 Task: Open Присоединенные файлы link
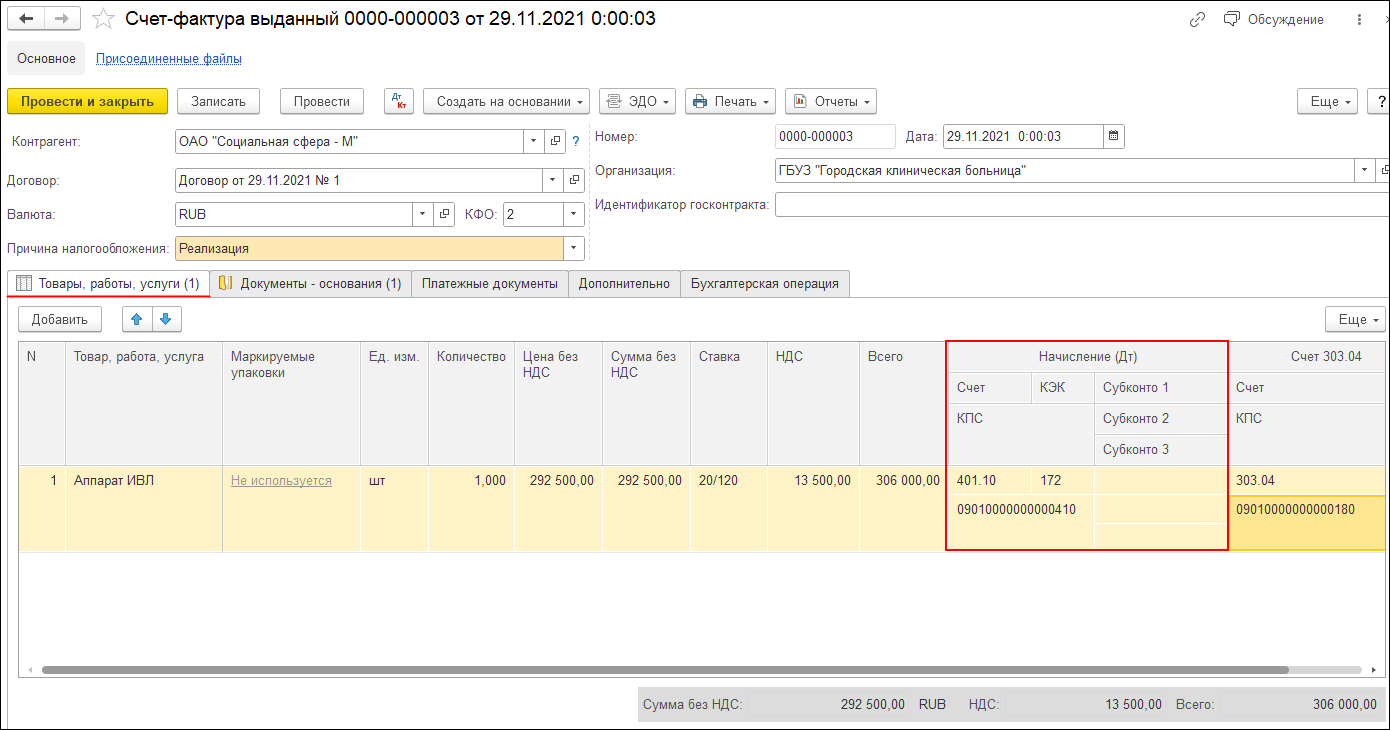pyautogui.click(x=169, y=59)
